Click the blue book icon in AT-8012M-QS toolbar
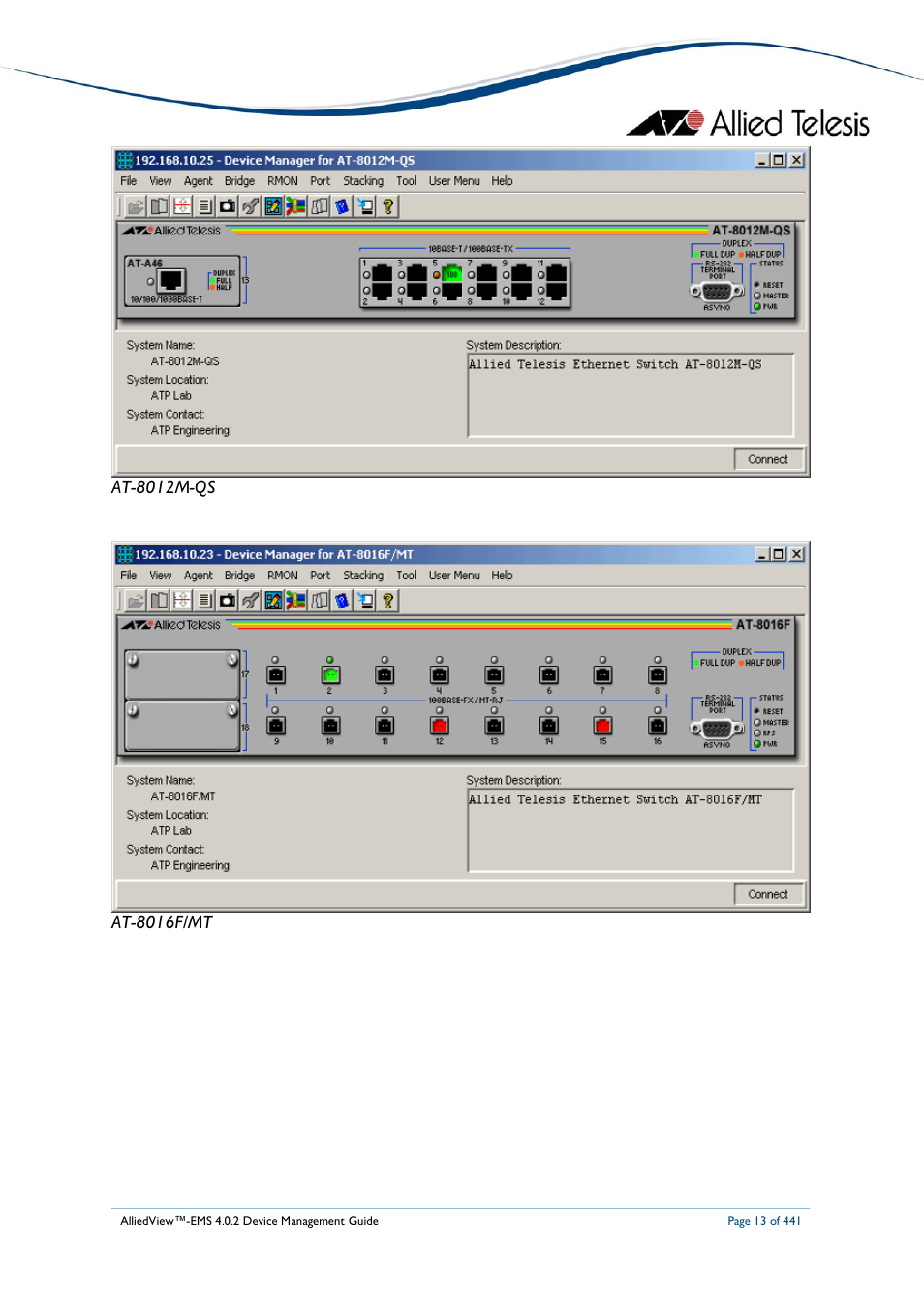Viewport: 924px width, 1309px height. pos(342,206)
